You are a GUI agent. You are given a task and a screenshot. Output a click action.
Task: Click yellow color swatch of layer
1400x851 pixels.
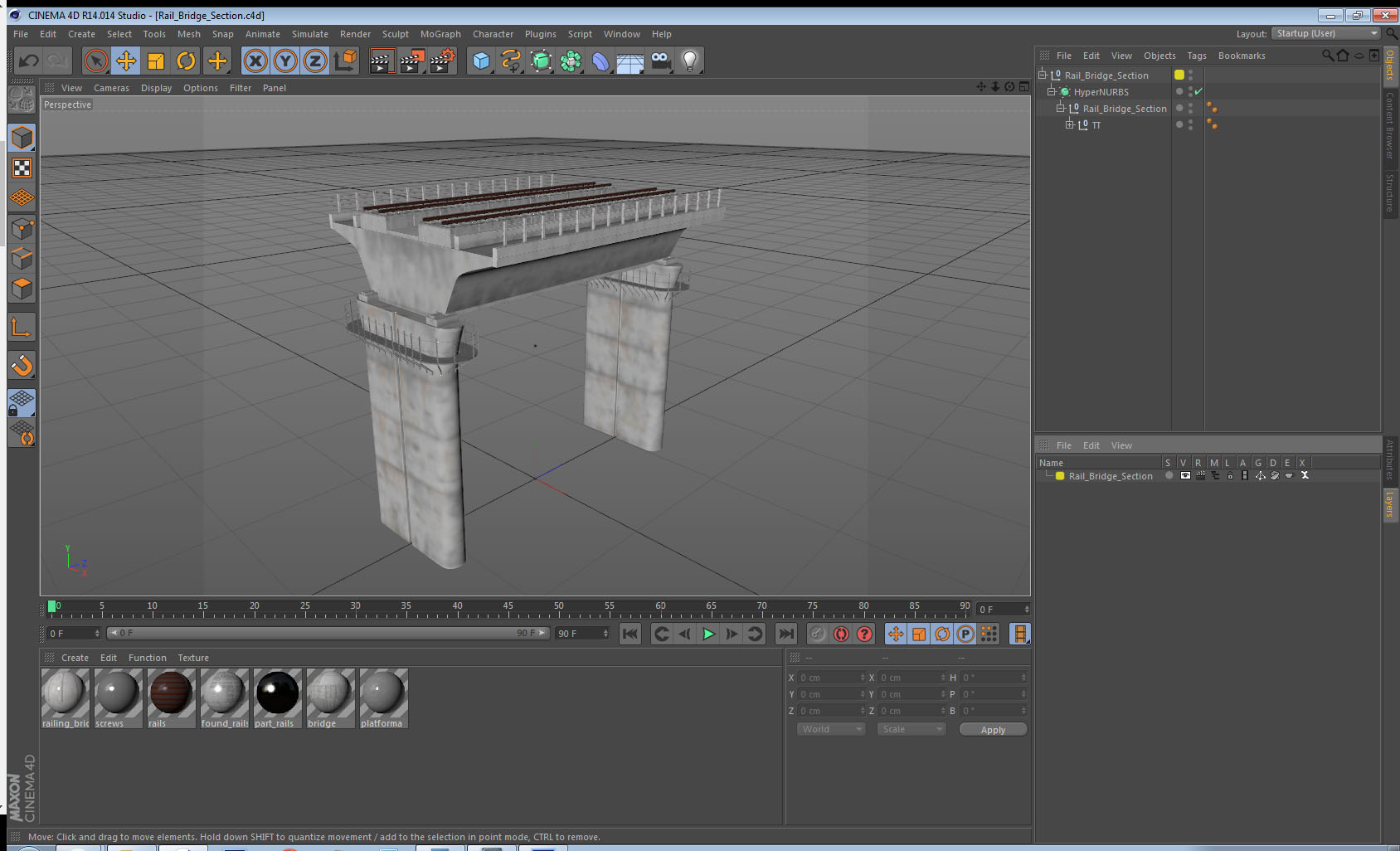click(1060, 476)
